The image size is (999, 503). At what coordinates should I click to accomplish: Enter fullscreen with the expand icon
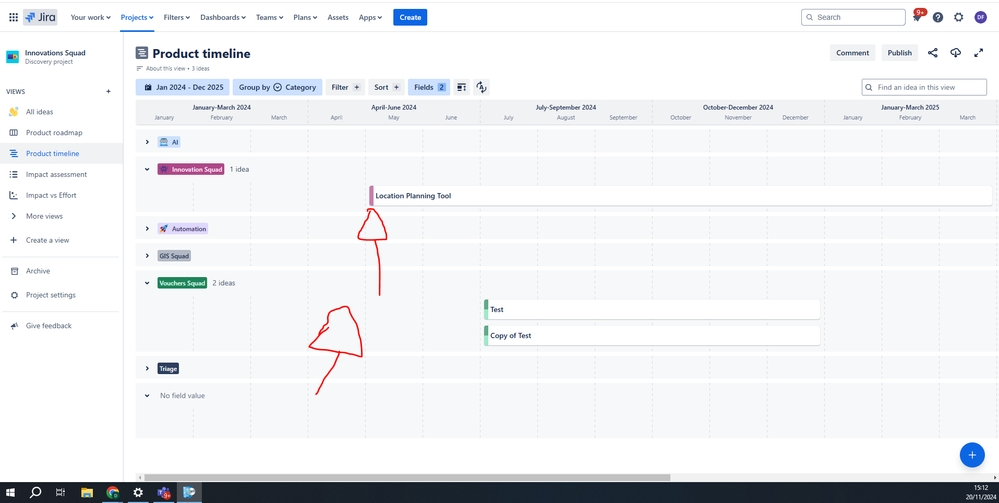pos(979,53)
